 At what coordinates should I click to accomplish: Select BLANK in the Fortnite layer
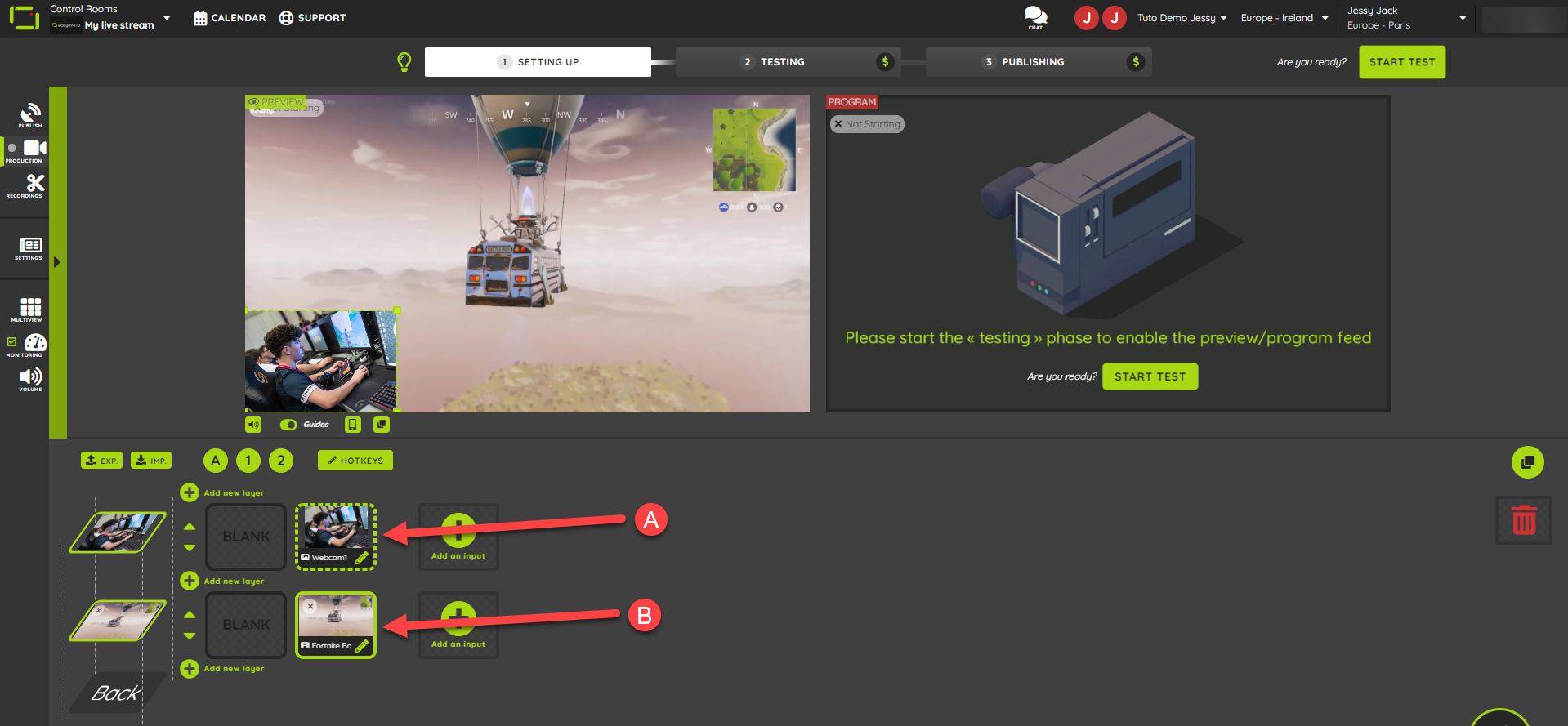point(246,625)
